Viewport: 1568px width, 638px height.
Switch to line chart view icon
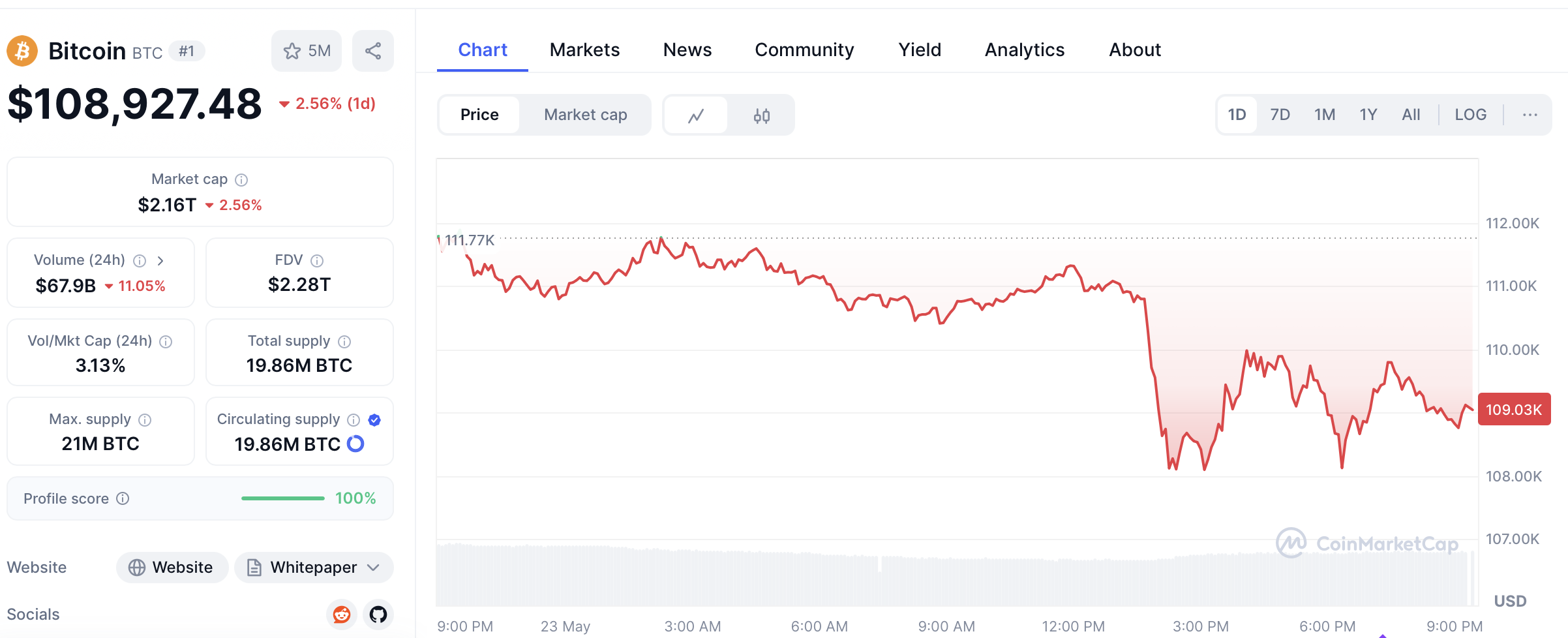pos(696,115)
